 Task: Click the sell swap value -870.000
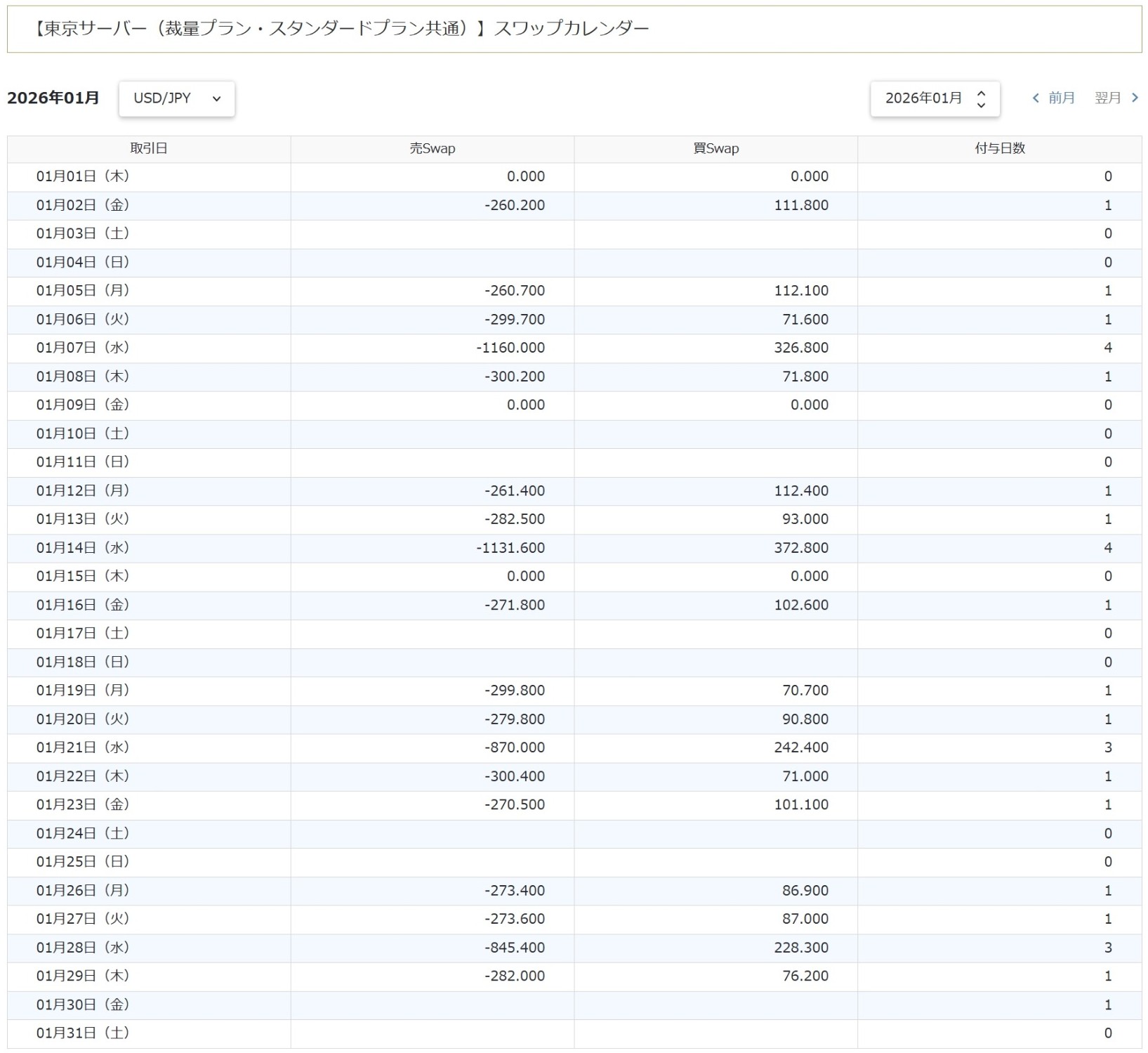click(x=515, y=747)
